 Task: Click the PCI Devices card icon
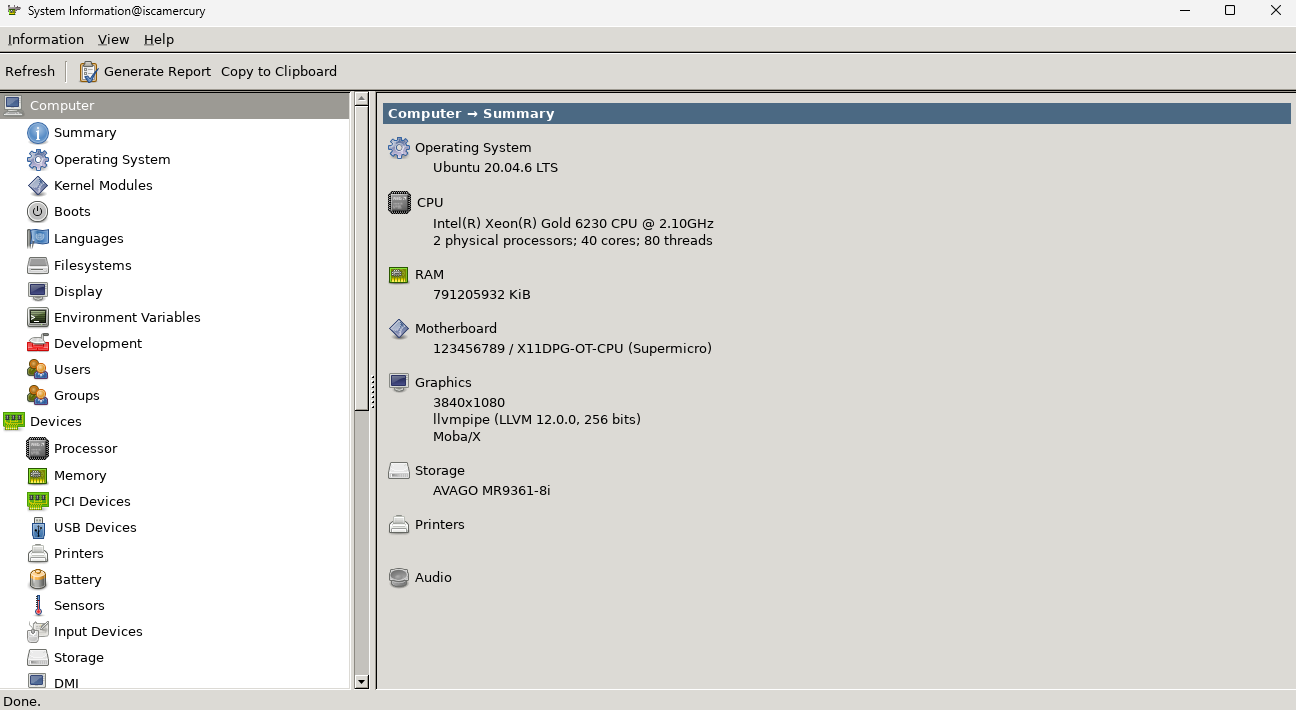(x=37, y=501)
